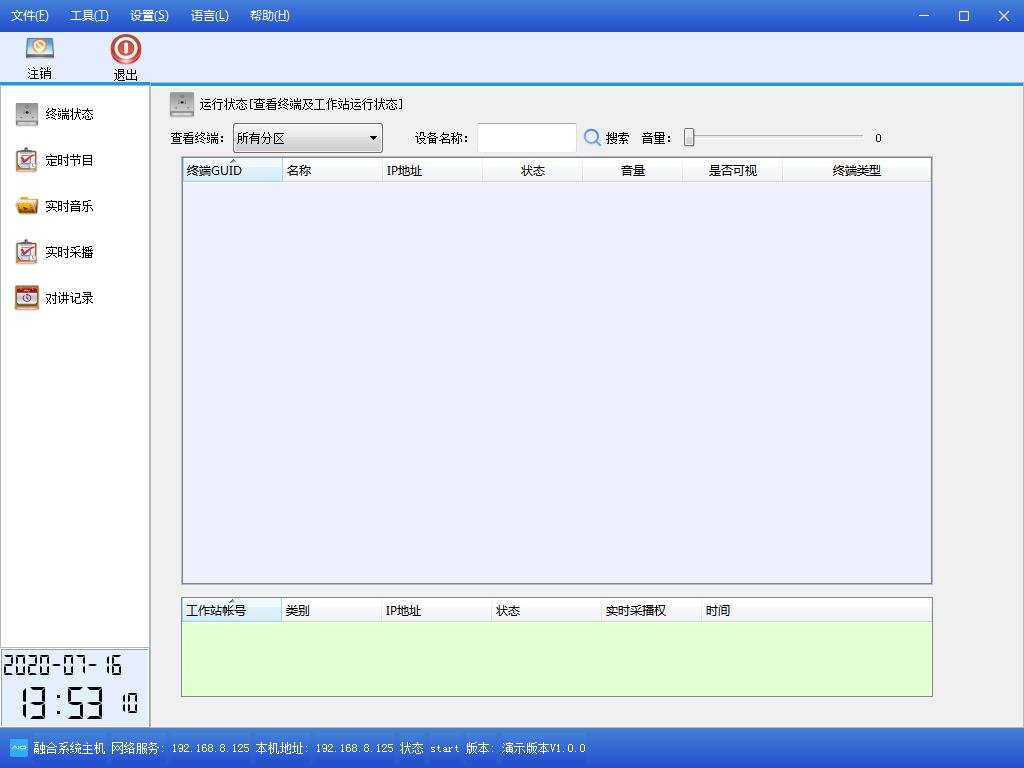Image resolution: width=1024 pixels, height=768 pixels.
Task: Expand the 所有分区 dropdown
Action: click(x=373, y=138)
